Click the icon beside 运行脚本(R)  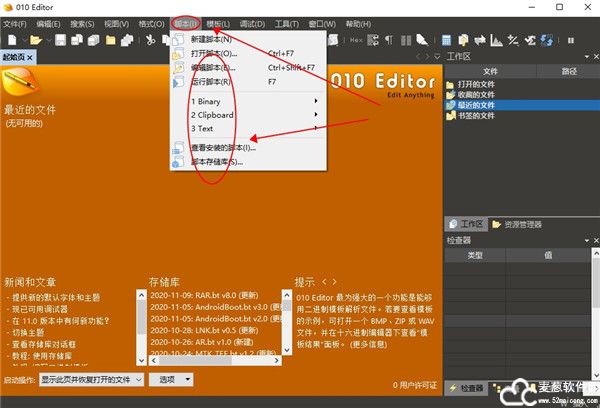(x=178, y=82)
